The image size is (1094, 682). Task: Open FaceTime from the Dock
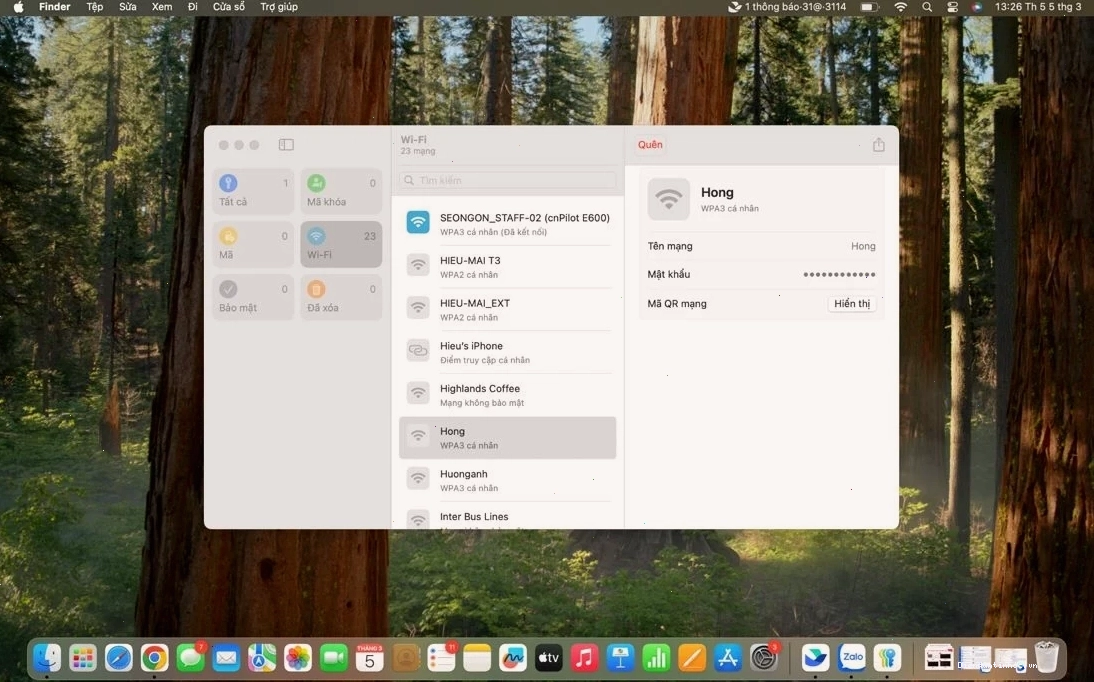(334, 658)
